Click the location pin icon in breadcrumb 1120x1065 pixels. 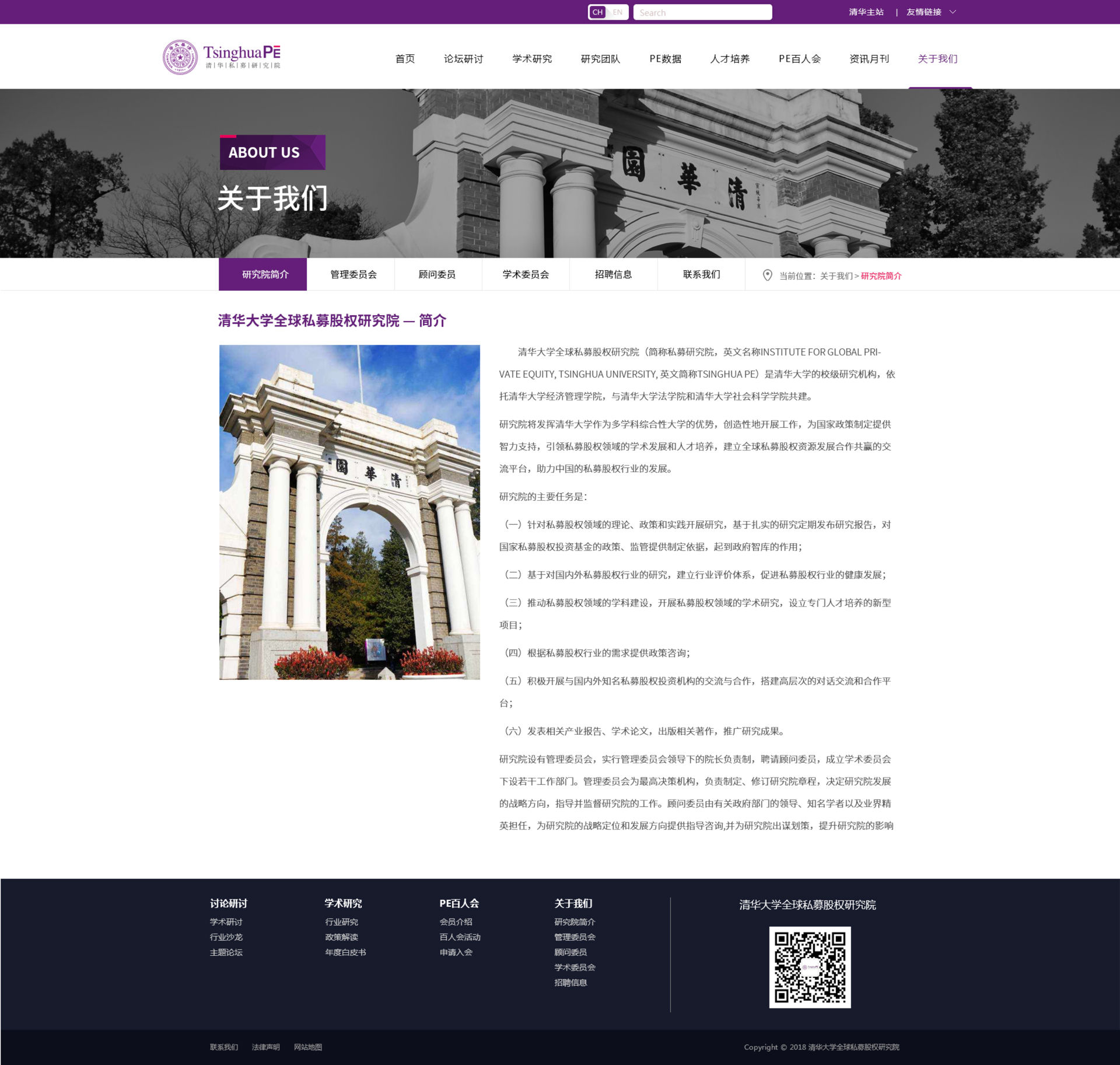(x=768, y=275)
